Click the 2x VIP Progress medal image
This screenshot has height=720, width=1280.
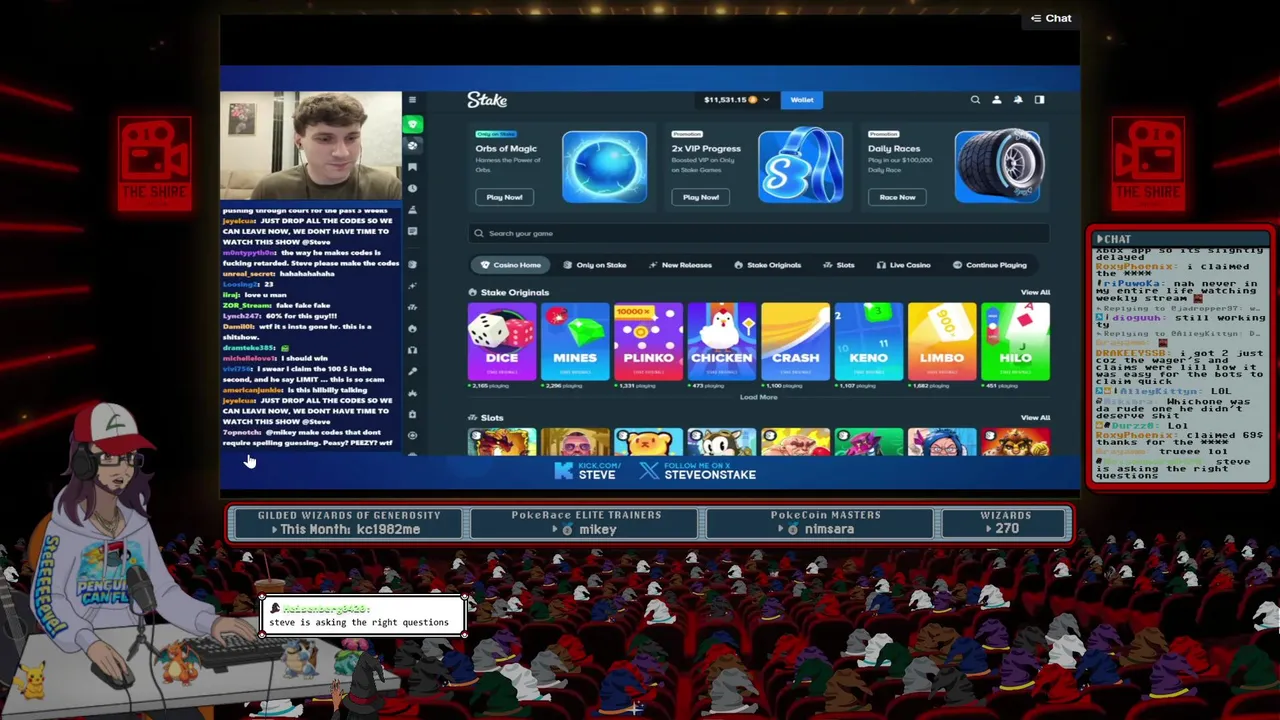point(800,166)
